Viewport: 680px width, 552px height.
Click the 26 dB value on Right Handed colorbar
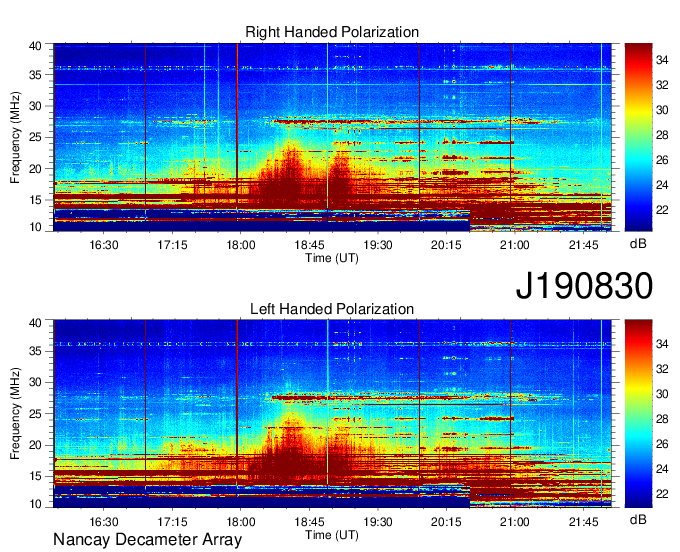pos(662,160)
